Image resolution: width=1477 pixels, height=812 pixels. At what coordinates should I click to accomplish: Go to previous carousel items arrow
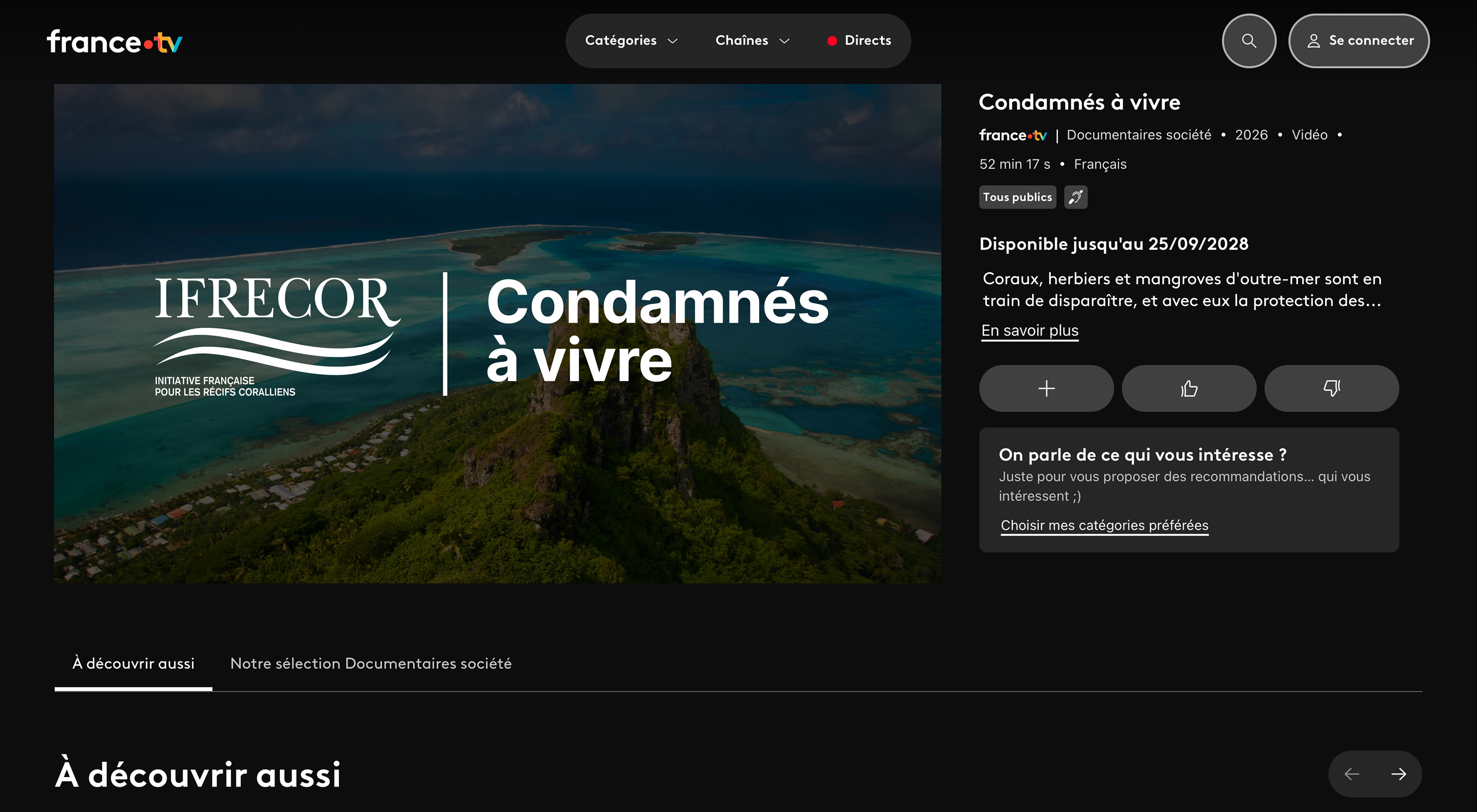1352,774
